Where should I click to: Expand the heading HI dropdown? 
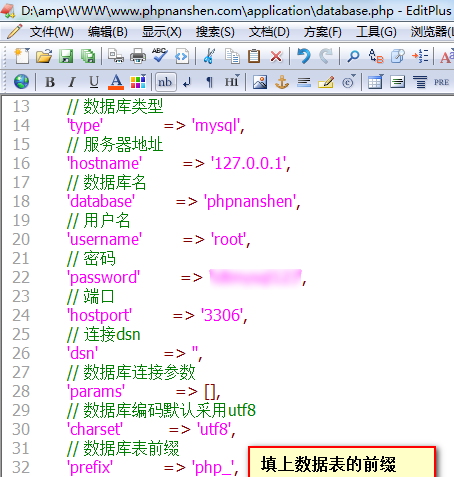point(232,81)
